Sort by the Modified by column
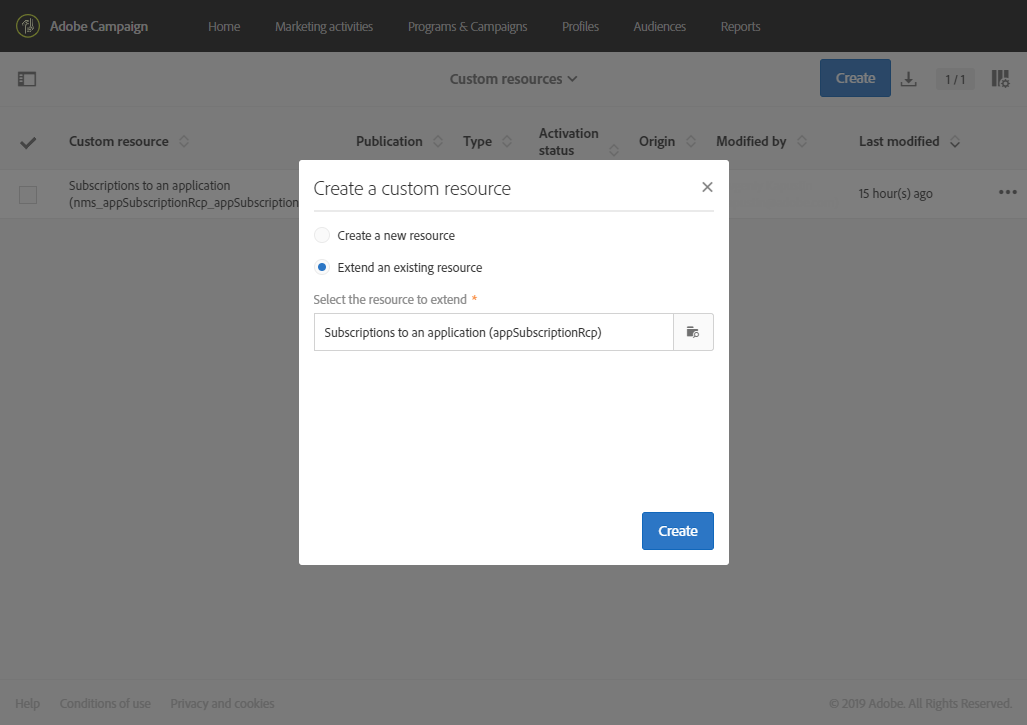Screen dimensions: 1027x725 pos(802,141)
